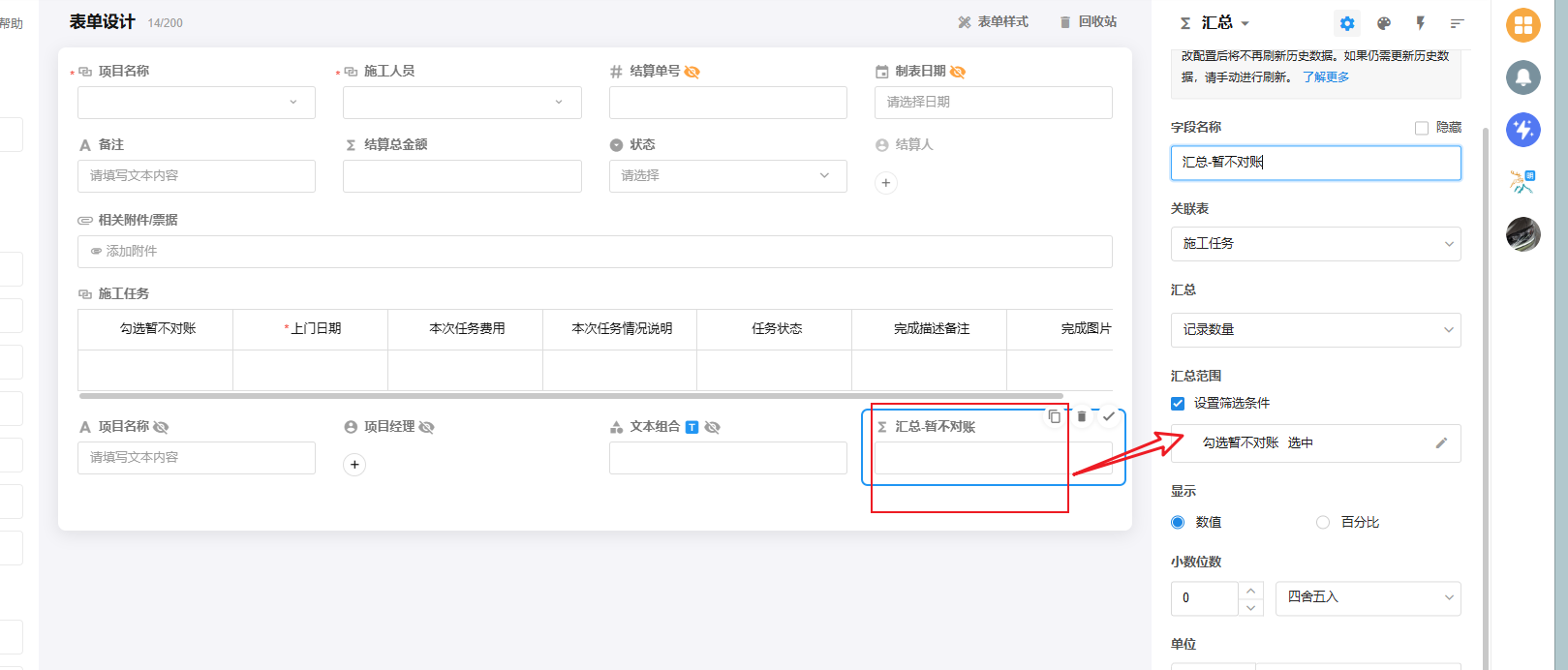1568x670 pixels.
Task: Check the 隐藏 checkbox
Action: [x=1422, y=128]
